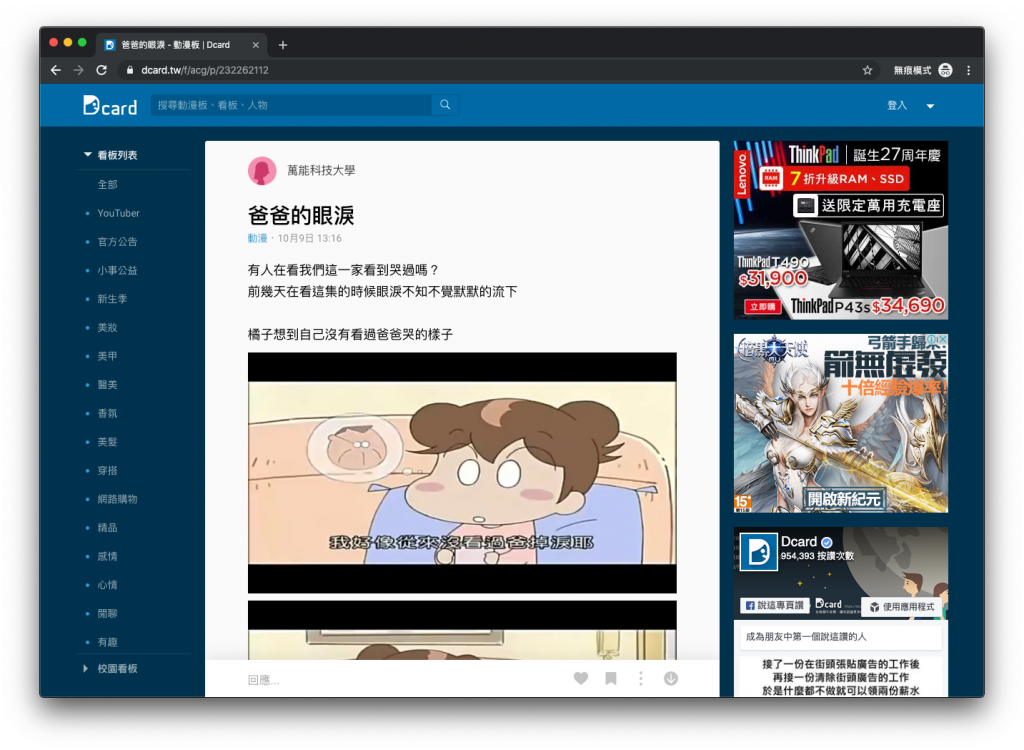The image size is (1024, 750).
Task: Open Chrome three-dot menu
Action: click(968, 70)
